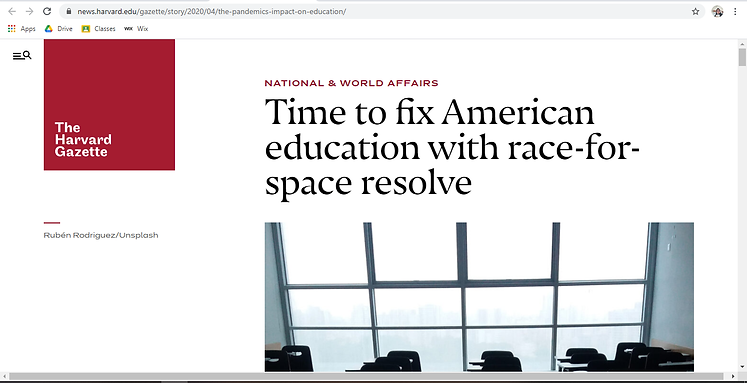
Task: Open the Chrome three-dot menu
Action: coord(735,11)
